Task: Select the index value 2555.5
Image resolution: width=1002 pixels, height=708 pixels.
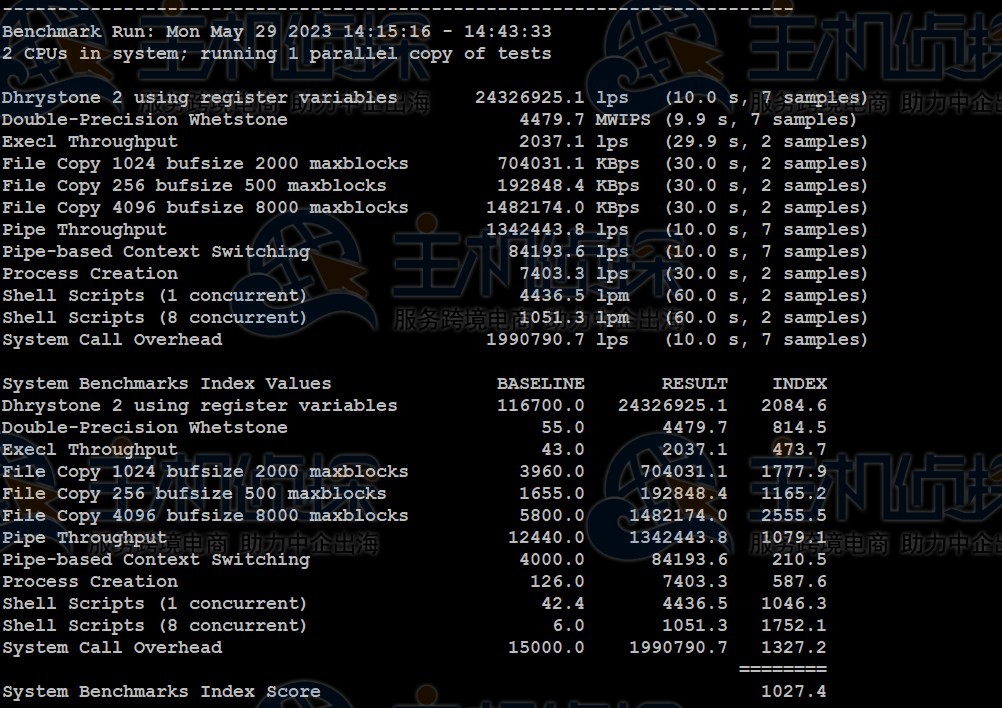Action: coord(793,516)
